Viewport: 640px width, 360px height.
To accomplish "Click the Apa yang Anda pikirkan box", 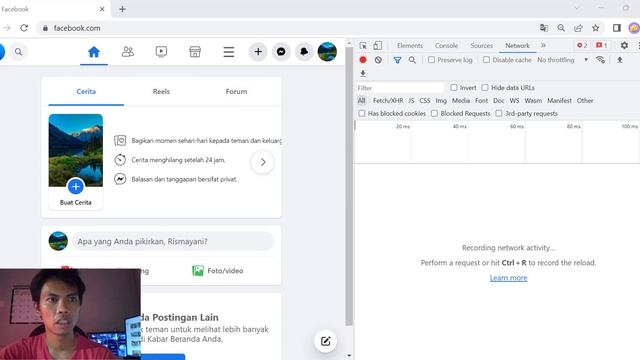I will click(173, 241).
